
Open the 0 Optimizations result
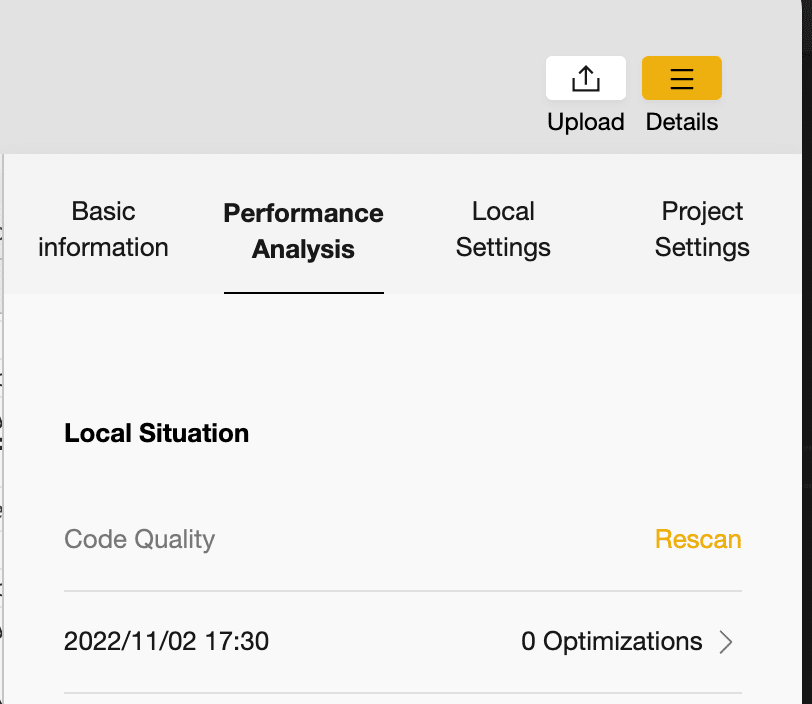tap(612, 641)
